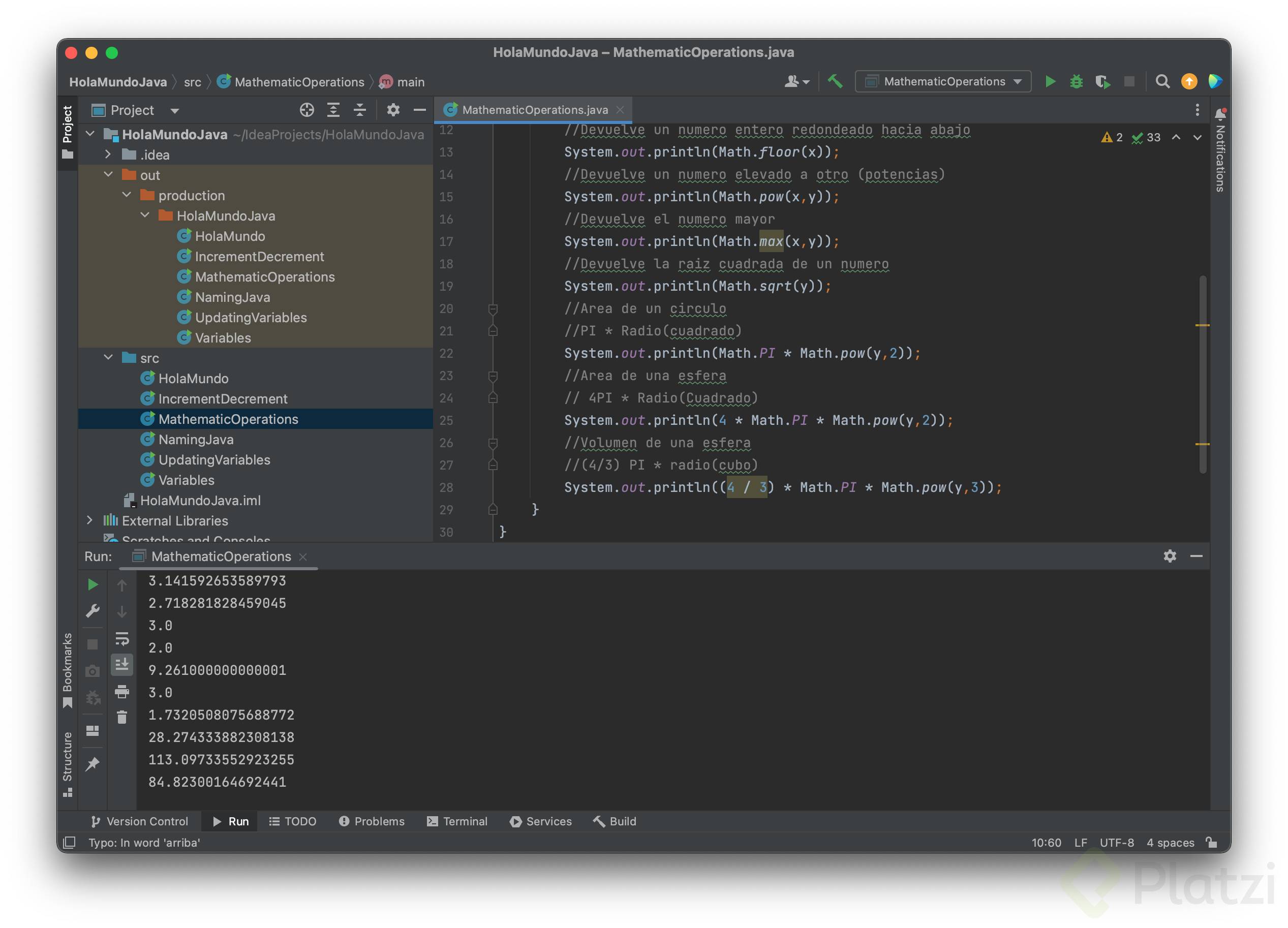Click UTF-8 encoding in status bar
Viewport: 1288px width, 928px height.
tap(1117, 842)
